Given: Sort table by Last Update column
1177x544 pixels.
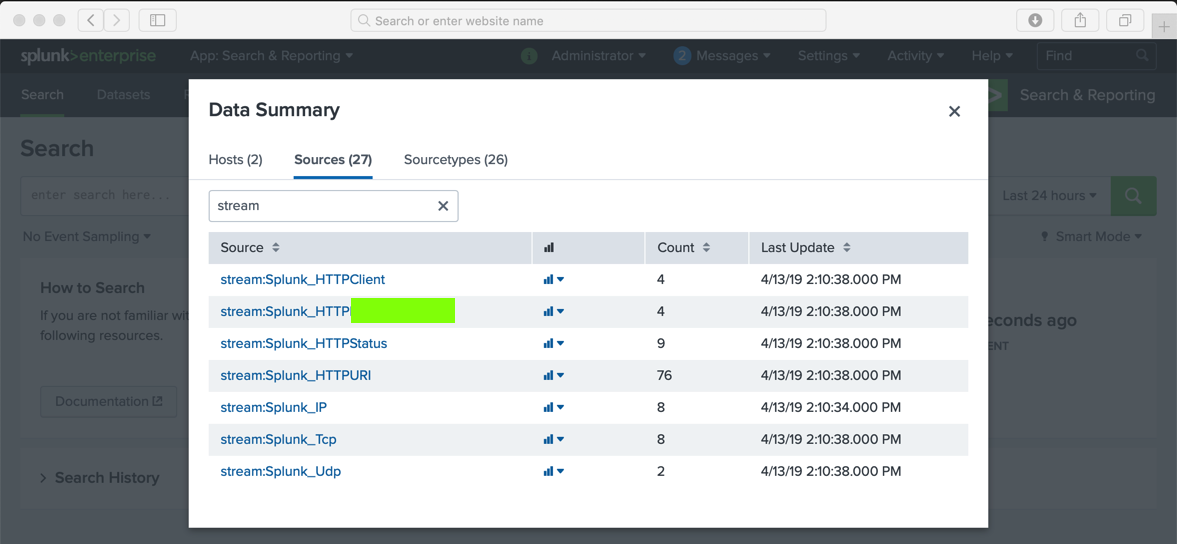Looking at the screenshot, I should coord(805,248).
